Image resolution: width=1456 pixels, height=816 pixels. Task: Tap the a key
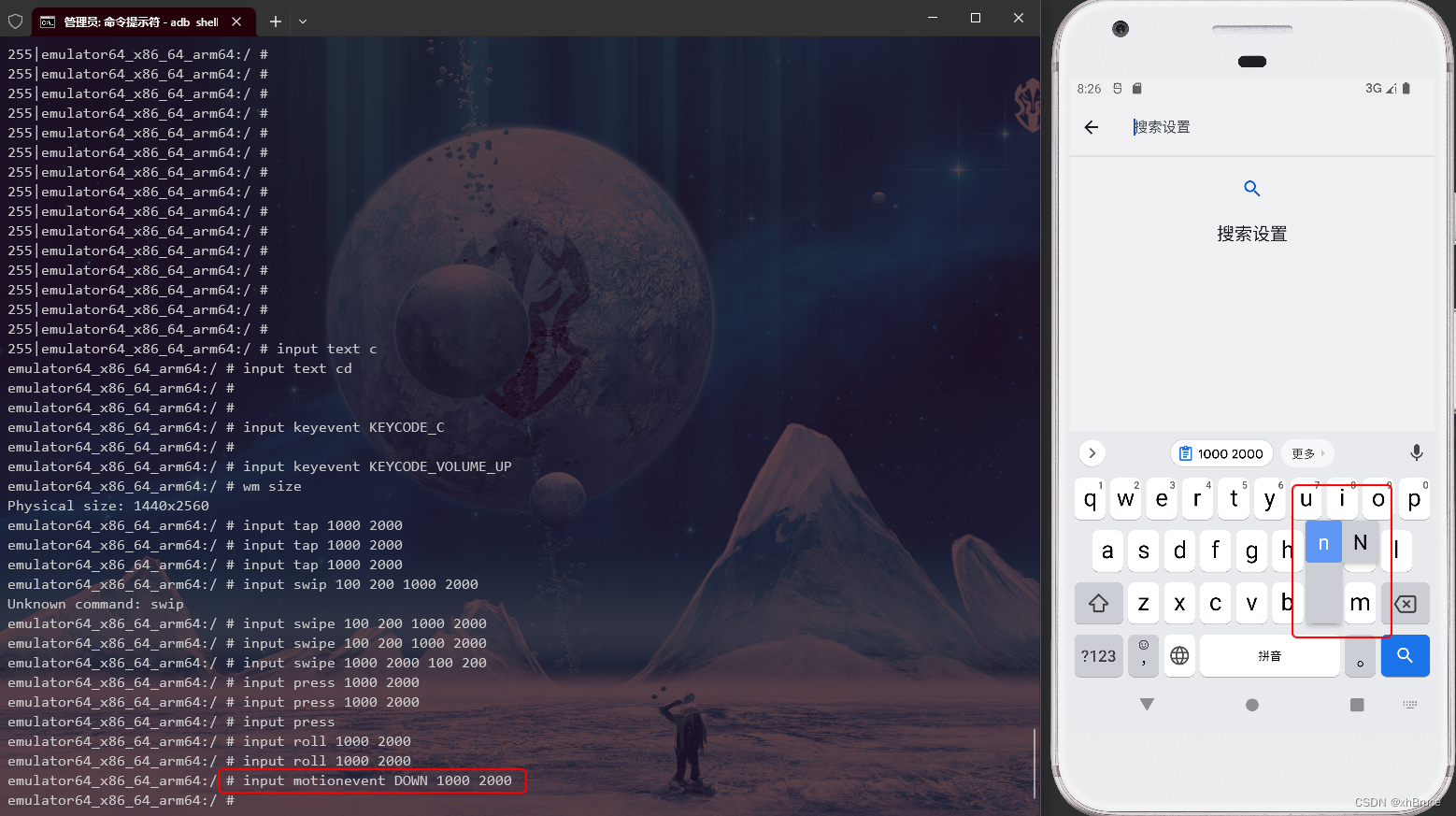1107,551
